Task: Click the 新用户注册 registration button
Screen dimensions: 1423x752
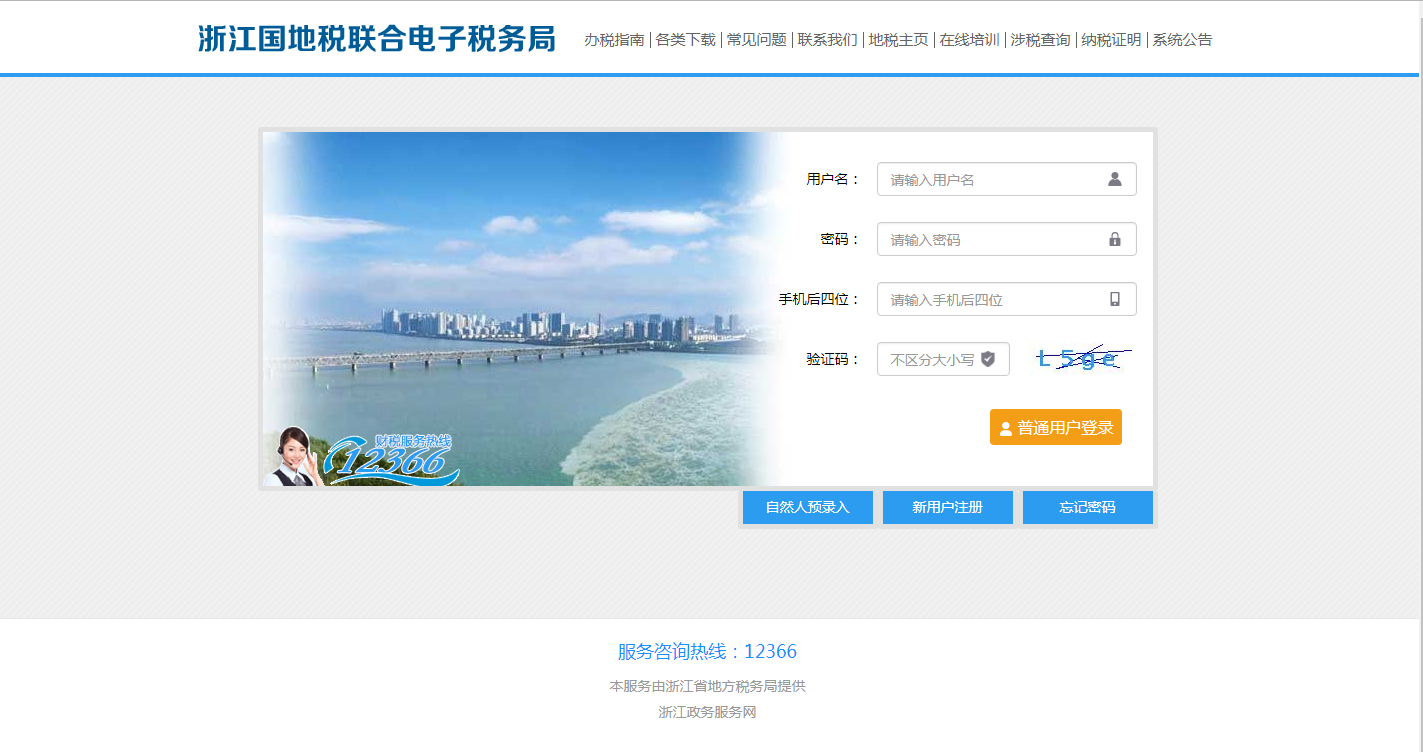Action: pos(948,507)
